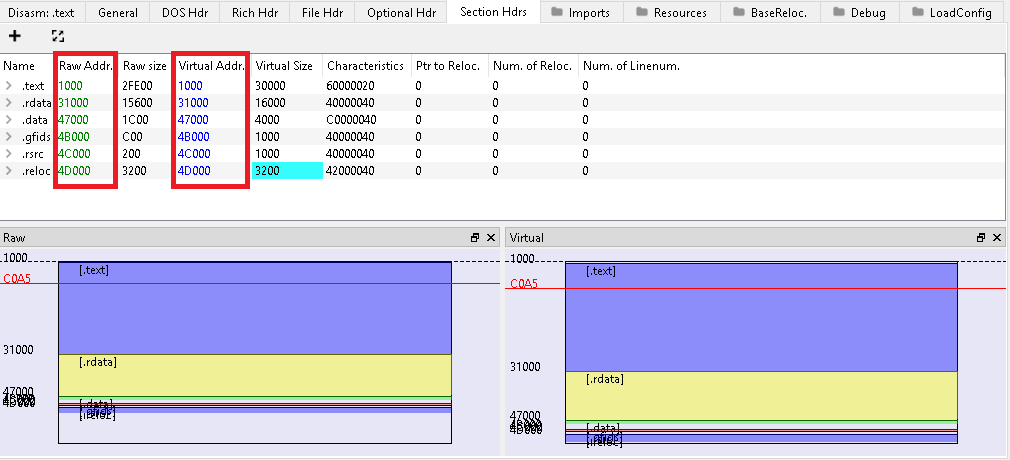Select raw size 1C00 of .data
This screenshot has width=1010, height=460.
[x=135, y=119]
